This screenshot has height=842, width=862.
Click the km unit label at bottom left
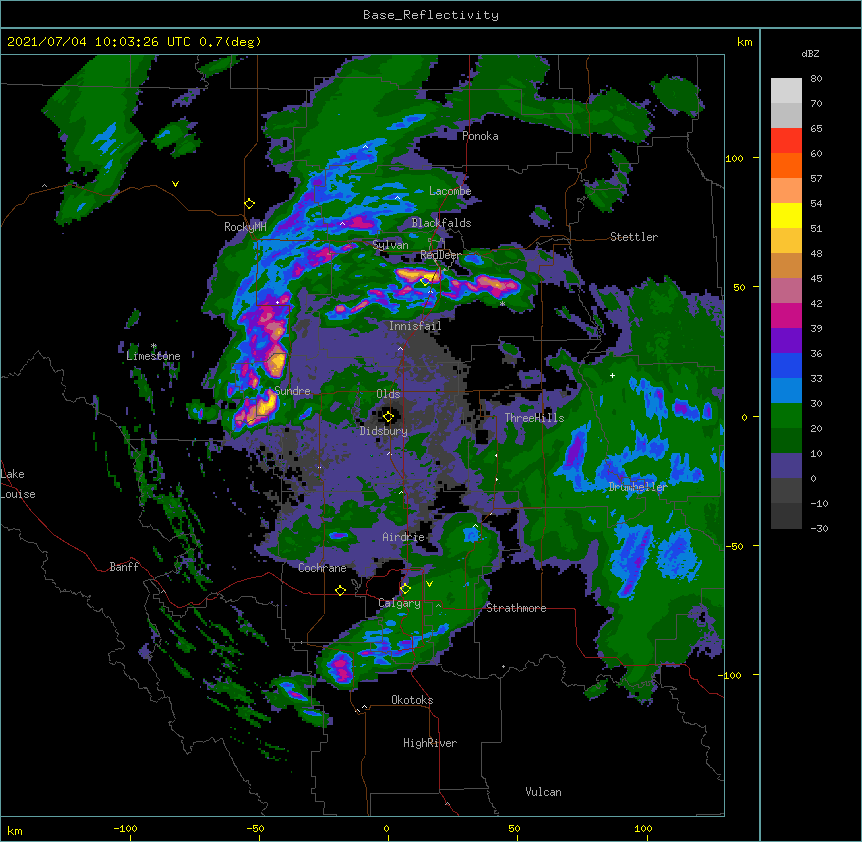pyautogui.click(x=15, y=830)
